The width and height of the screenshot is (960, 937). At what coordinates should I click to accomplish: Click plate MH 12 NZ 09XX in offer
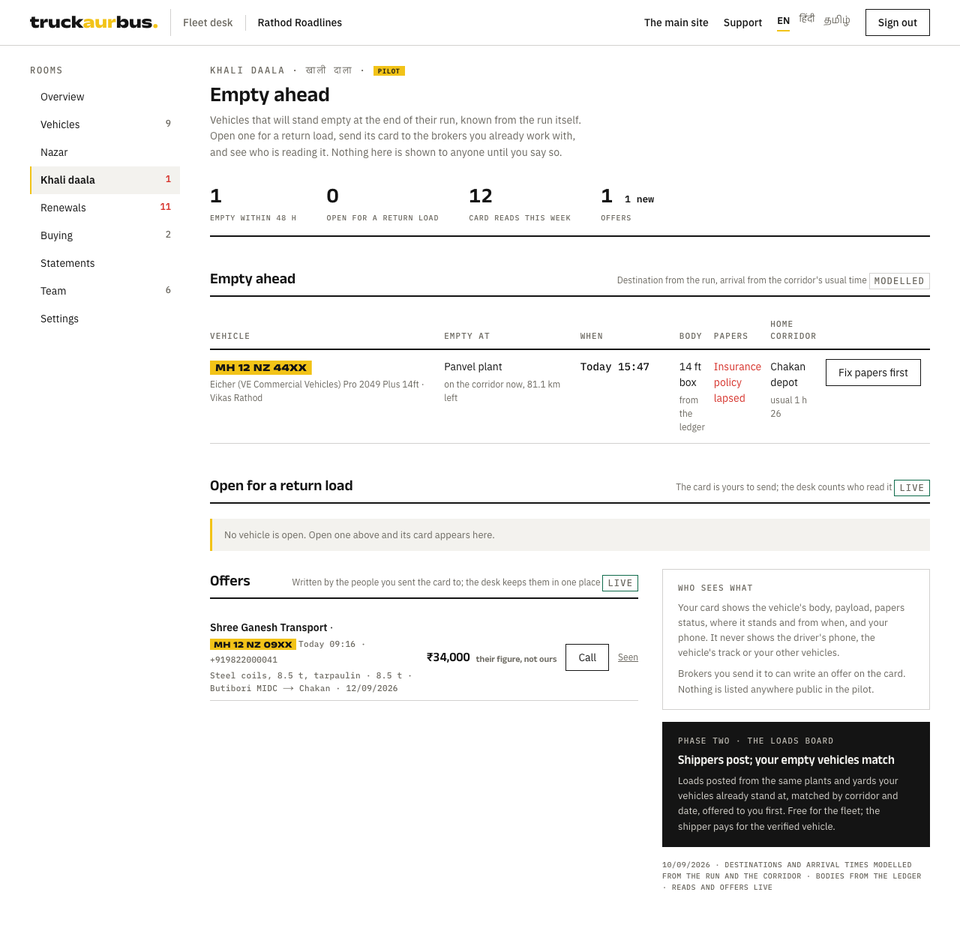click(253, 644)
